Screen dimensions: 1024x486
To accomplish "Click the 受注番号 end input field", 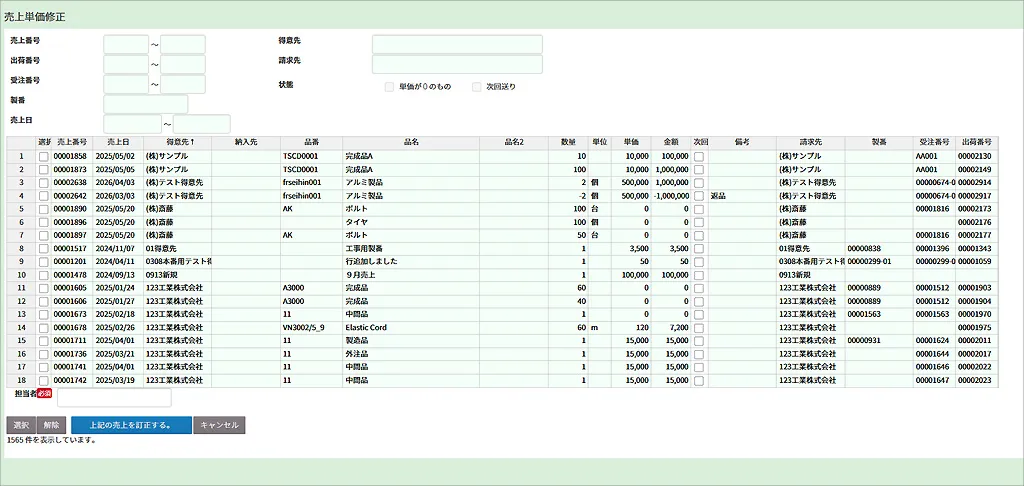I will pyautogui.click(x=183, y=84).
